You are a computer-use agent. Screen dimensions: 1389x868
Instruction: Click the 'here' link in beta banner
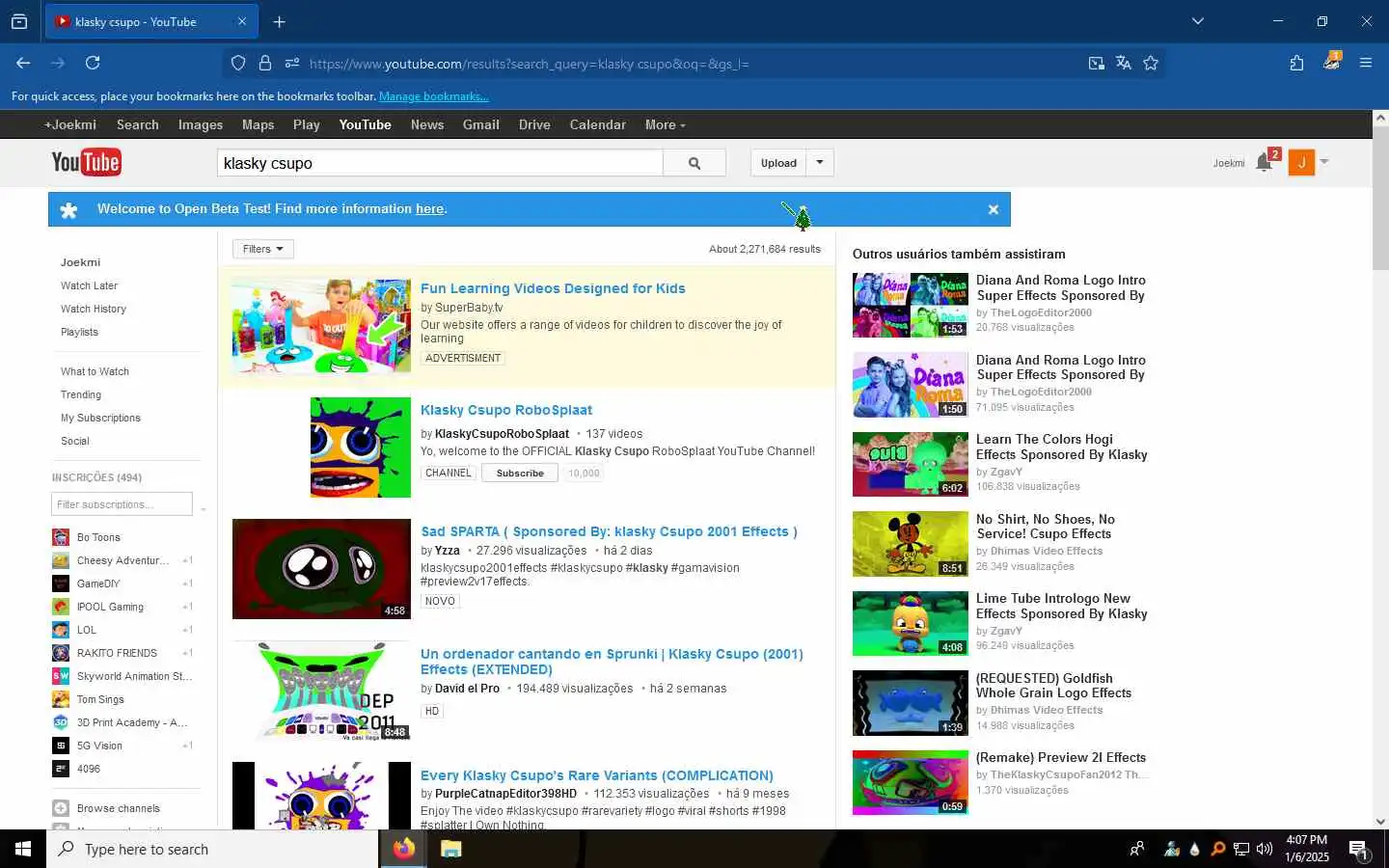[429, 208]
